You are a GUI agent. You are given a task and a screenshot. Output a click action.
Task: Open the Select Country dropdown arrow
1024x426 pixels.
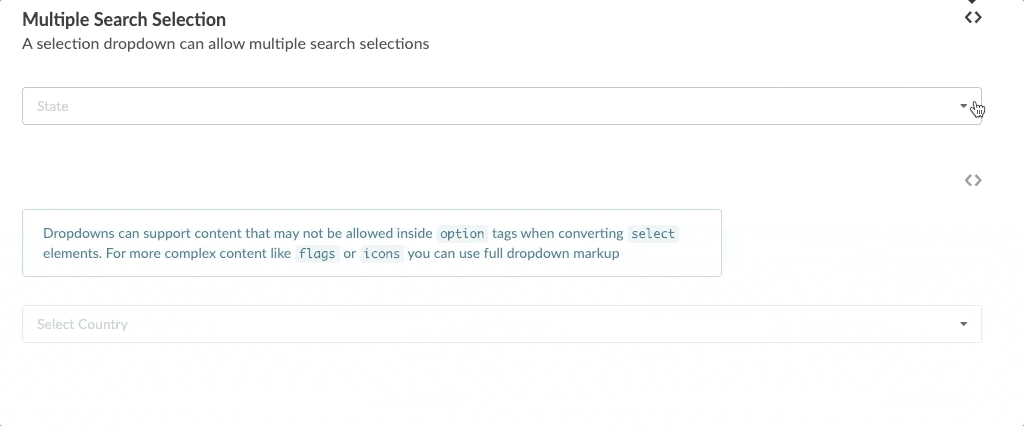[x=963, y=324]
